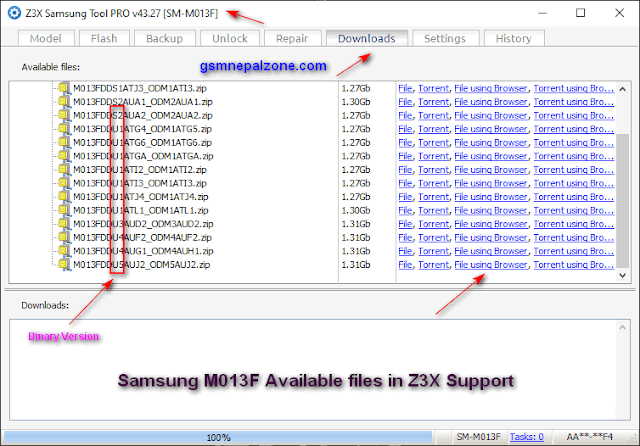640x446 pixels.
Task: Click zip icon for M013FDDS2AUA1_ODM2AUA1.zip
Action: click(64, 101)
